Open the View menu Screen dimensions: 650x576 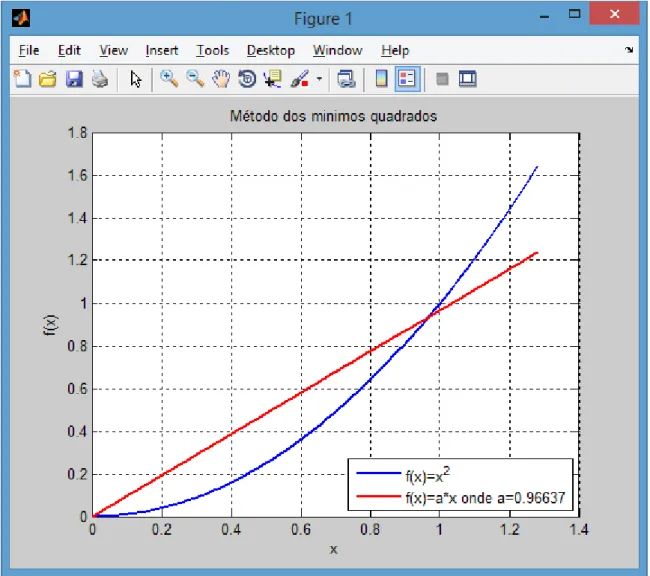(114, 51)
